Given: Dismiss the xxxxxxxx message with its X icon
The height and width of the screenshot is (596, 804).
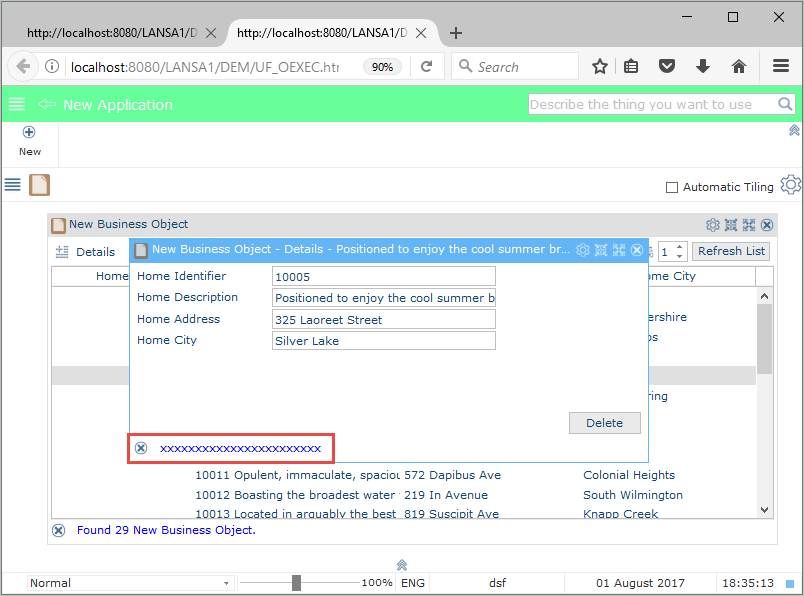Looking at the screenshot, I should click(x=141, y=448).
